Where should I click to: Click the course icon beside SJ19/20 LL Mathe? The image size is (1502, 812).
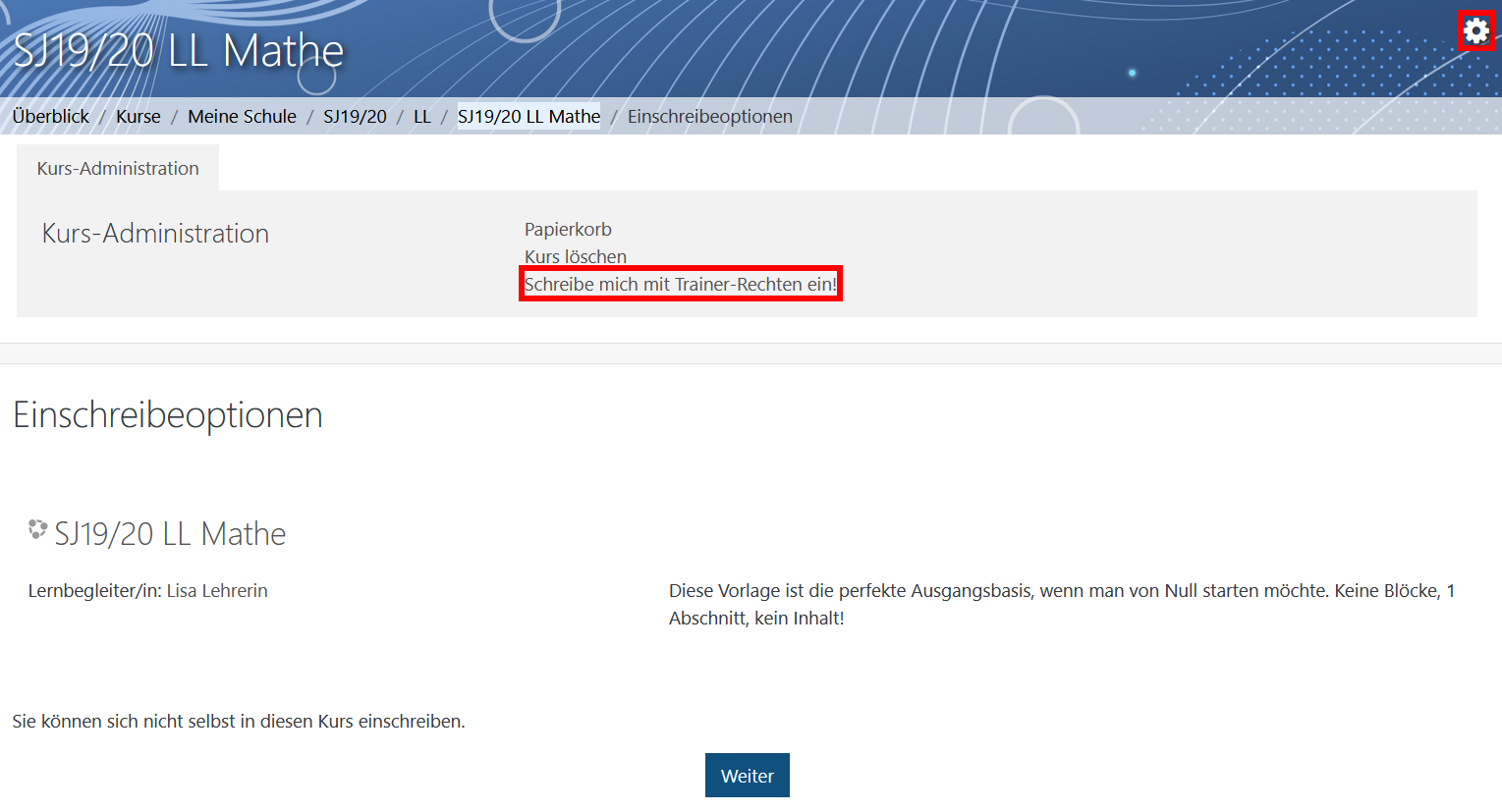point(37,530)
